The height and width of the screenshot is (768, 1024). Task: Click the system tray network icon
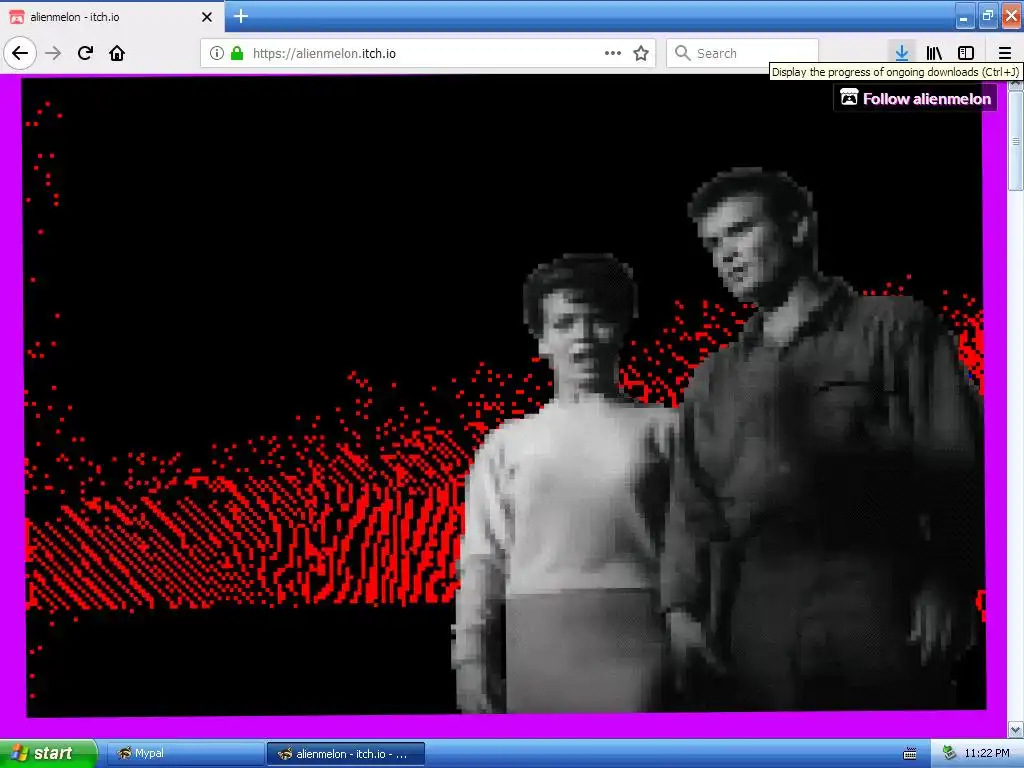click(x=950, y=753)
